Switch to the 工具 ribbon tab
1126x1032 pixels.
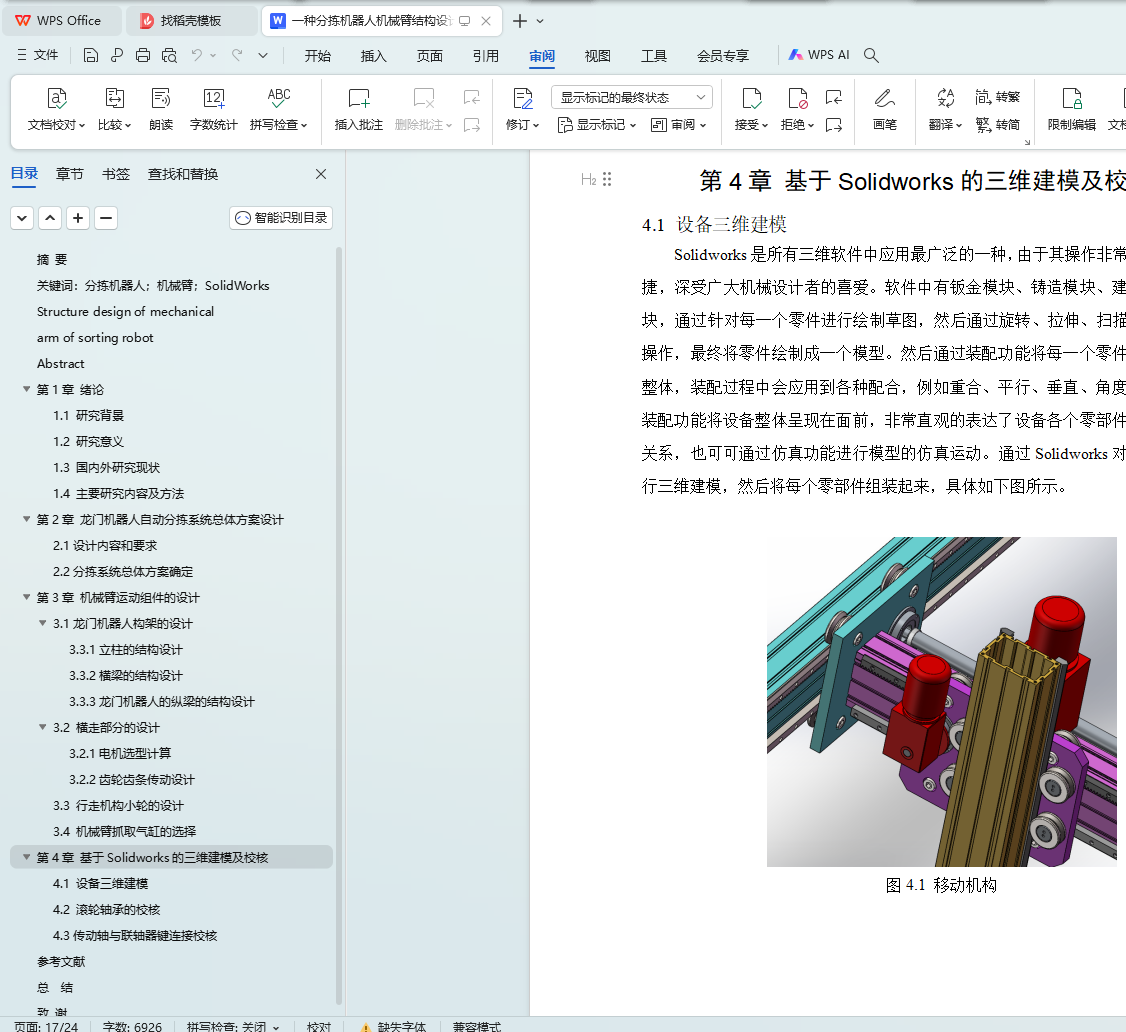(x=653, y=56)
